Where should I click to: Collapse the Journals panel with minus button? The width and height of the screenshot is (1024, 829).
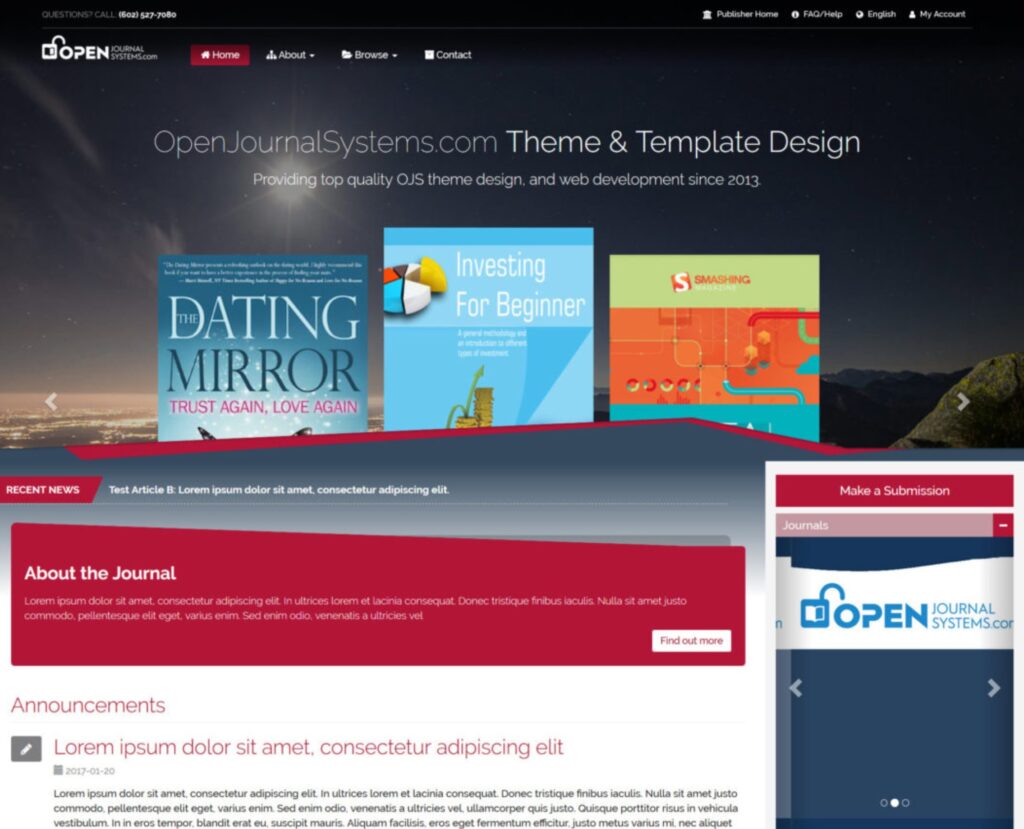(x=1002, y=525)
